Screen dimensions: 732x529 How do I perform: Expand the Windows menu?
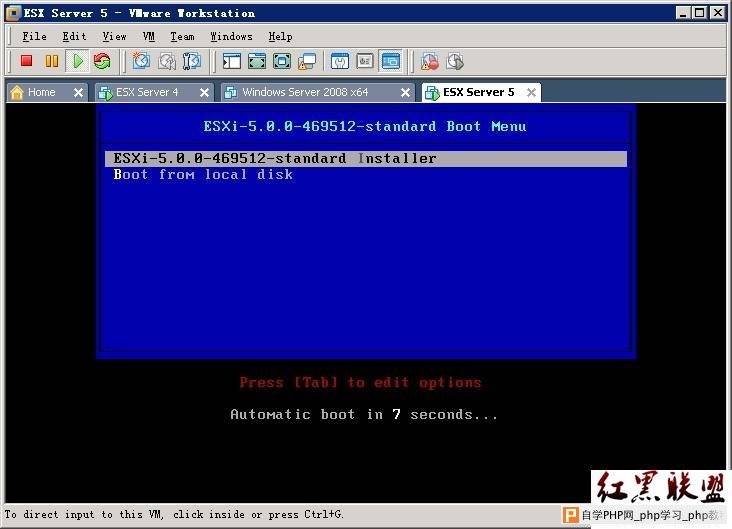click(231, 36)
